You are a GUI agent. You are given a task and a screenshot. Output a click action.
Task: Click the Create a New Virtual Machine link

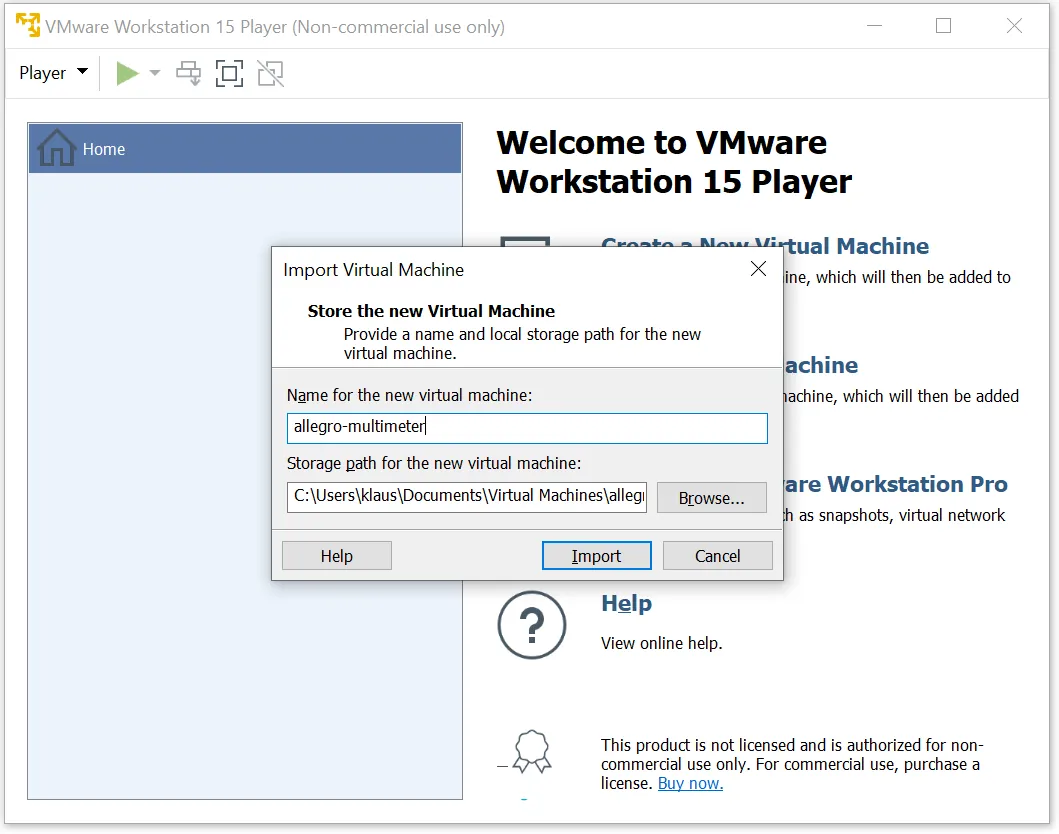(x=850, y=246)
